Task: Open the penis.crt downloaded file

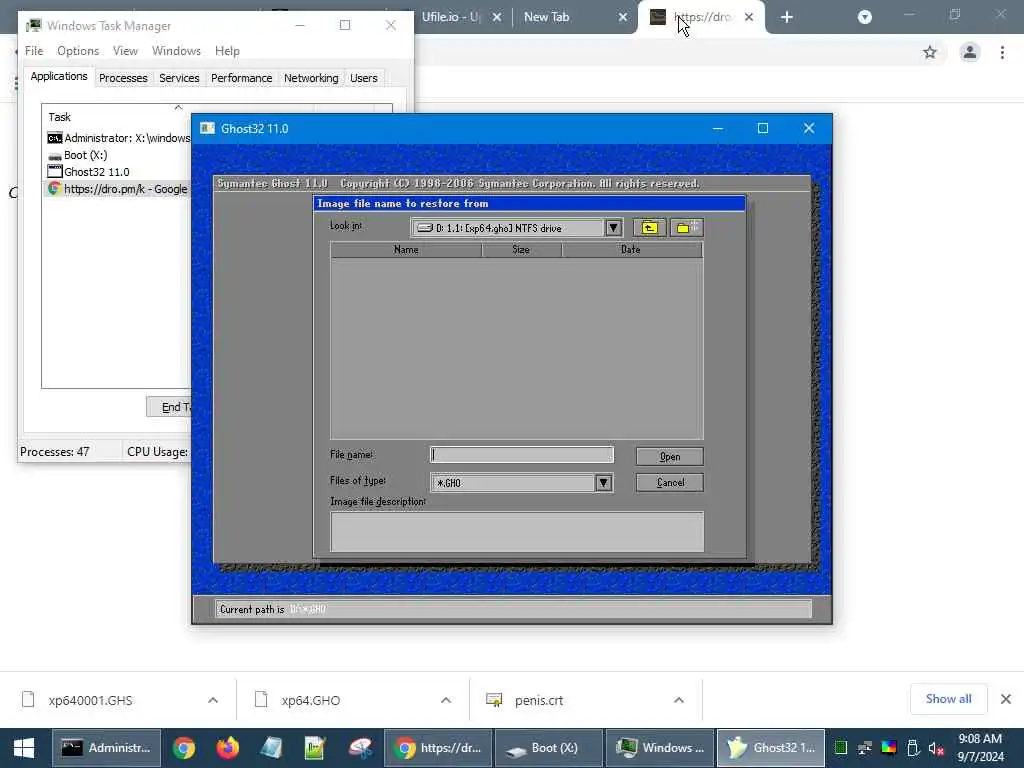Action: (539, 700)
